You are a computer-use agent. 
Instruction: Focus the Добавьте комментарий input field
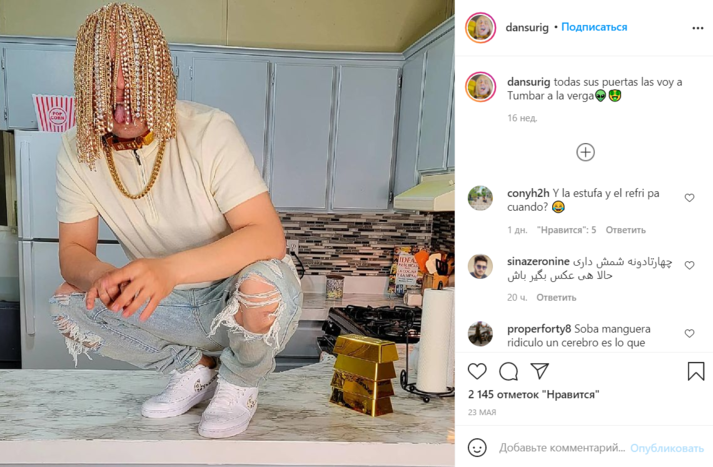coord(562,448)
